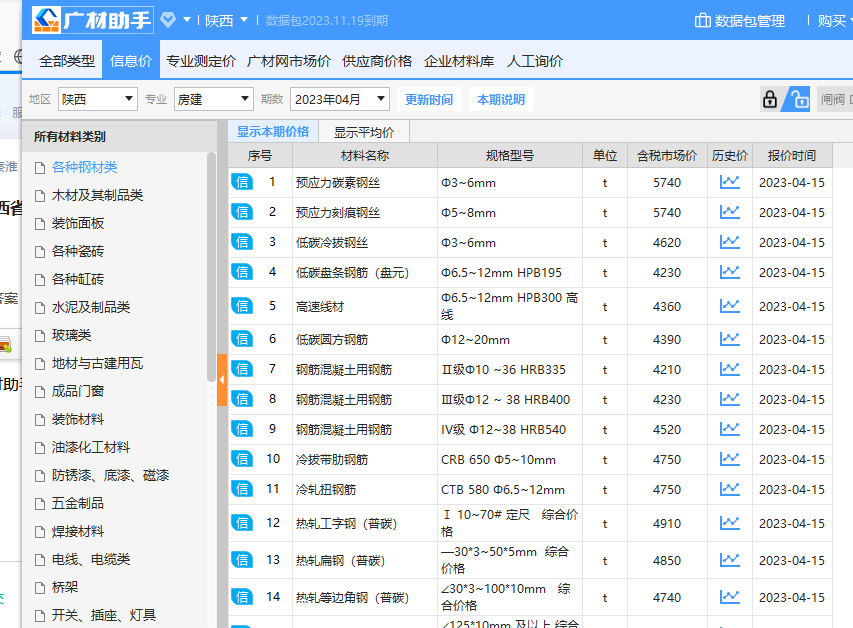The width and height of the screenshot is (853, 628).
Task: Open history price chart for 低碳冷拔钢丝
Action: (730, 242)
